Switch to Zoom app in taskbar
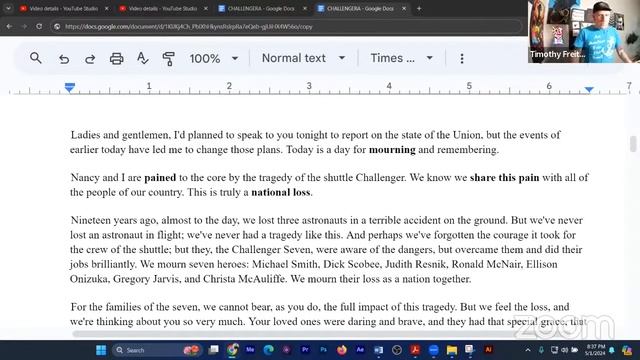The width and height of the screenshot is (640, 360). pyautogui.click(x=433, y=350)
